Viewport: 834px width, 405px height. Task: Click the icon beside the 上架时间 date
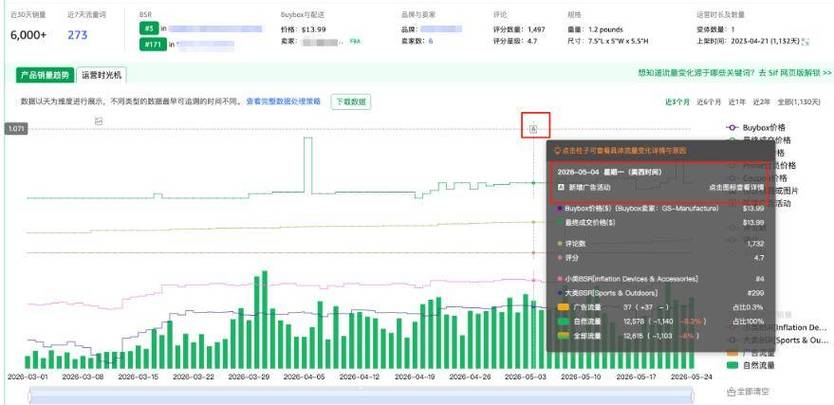805,41
